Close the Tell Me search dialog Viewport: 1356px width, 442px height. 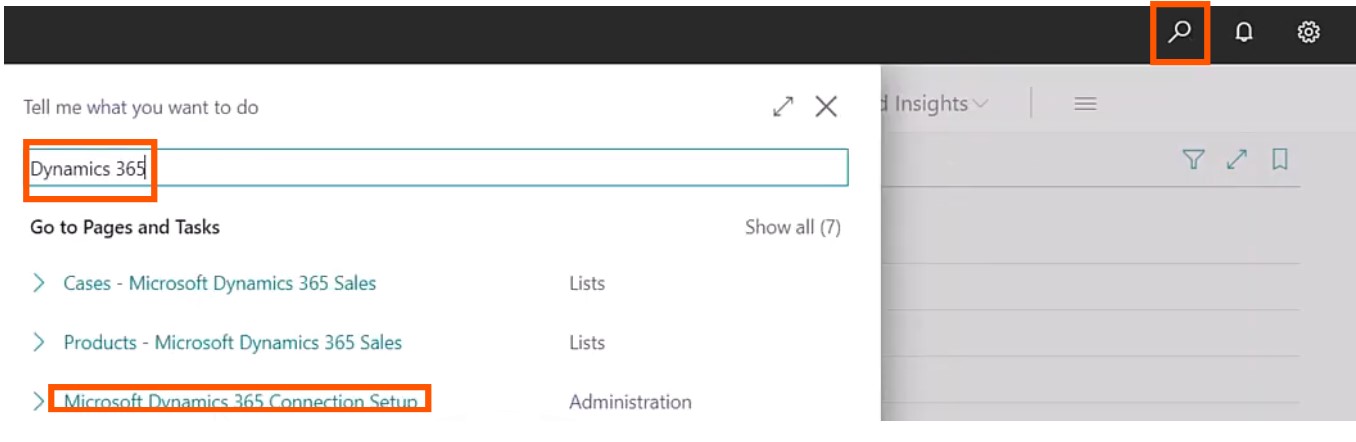[x=826, y=107]
